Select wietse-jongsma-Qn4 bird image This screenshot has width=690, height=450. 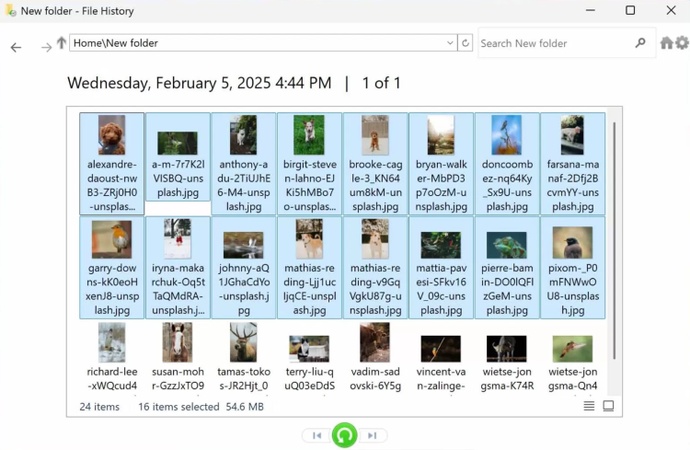click(573, 357)
